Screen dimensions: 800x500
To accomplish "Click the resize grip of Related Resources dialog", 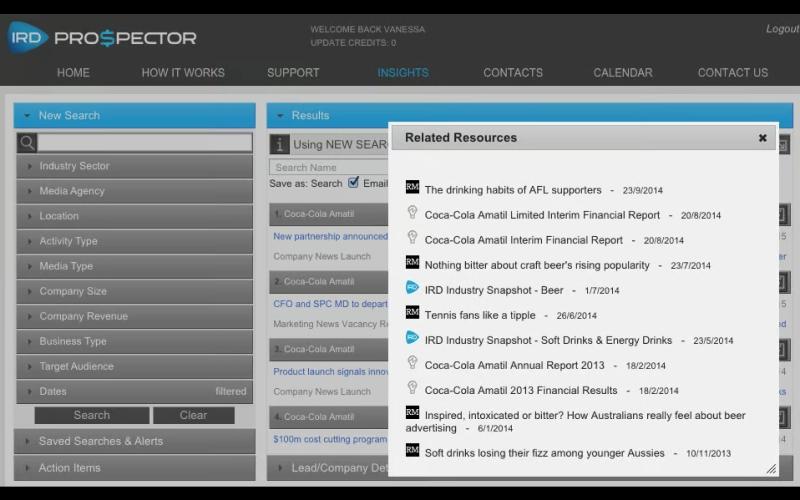I will 771,469.
